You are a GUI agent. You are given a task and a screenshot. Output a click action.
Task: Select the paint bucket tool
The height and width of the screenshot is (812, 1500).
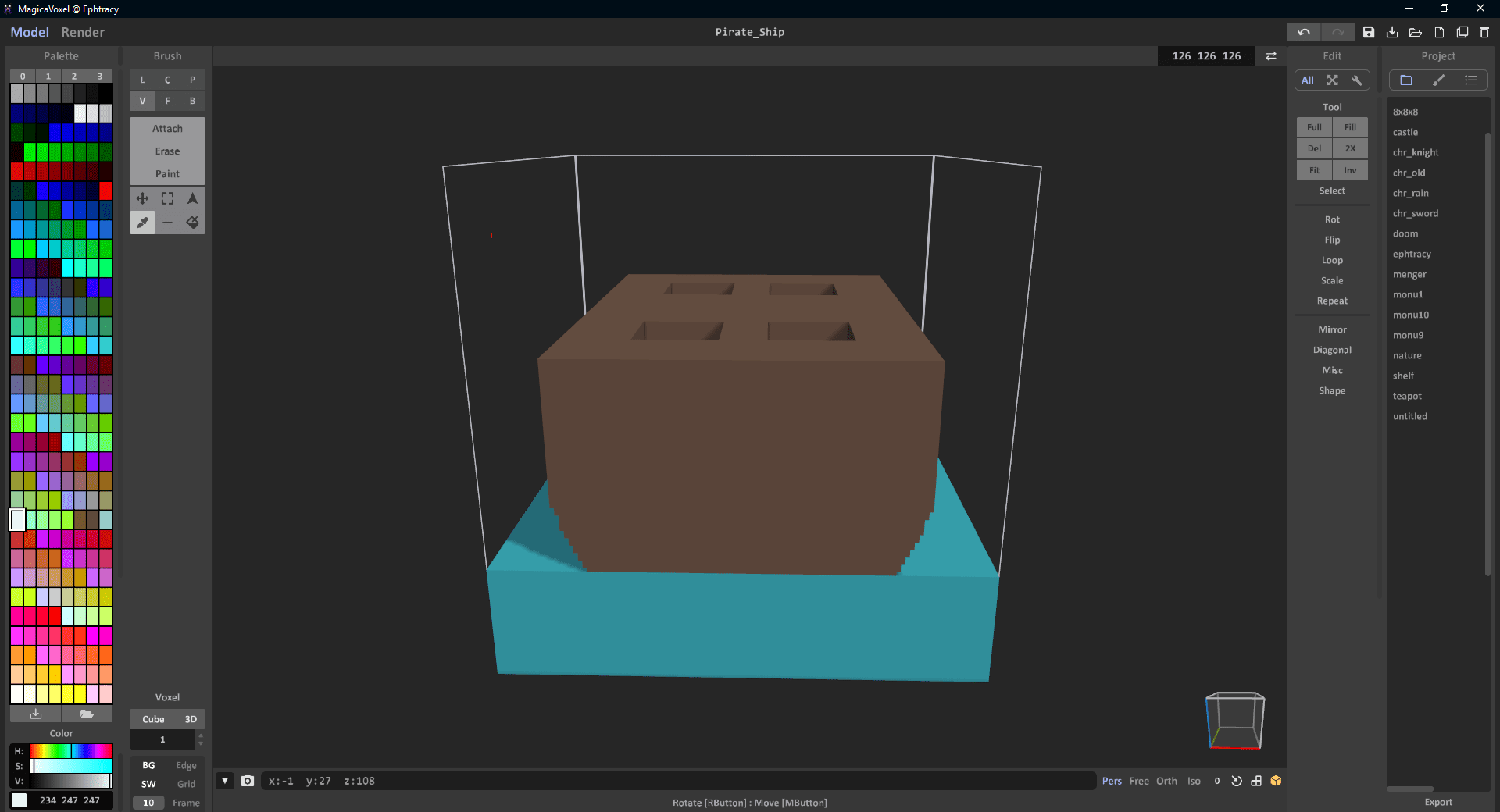tap(192, 223)
